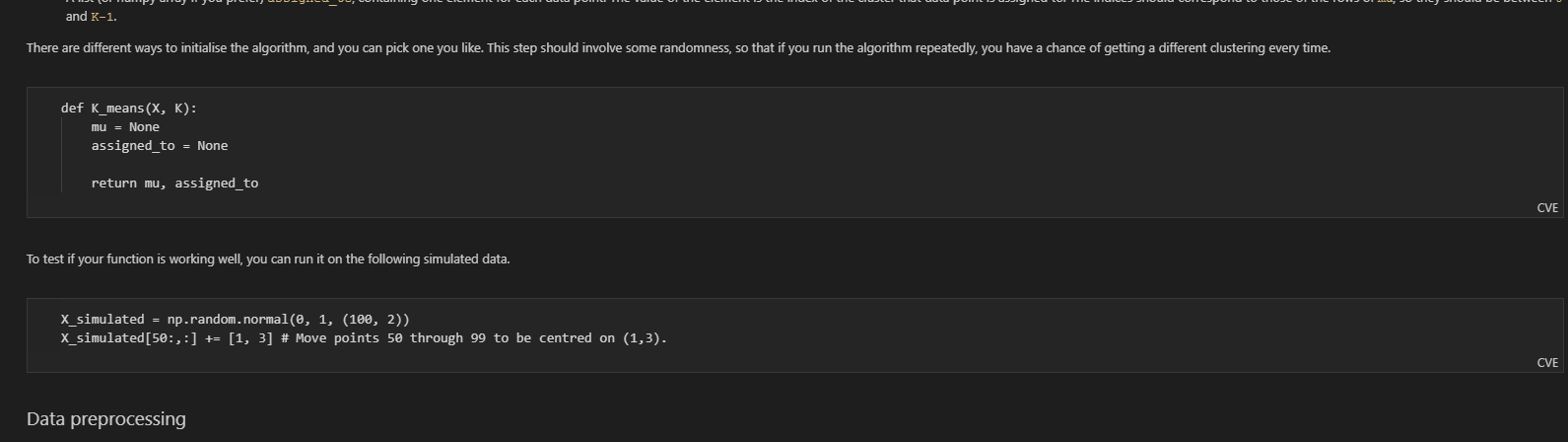The height and width of the screenshot is (442, 1568).
Task: Click the assigned_to = None code line
Action: [x=159, y=146]
